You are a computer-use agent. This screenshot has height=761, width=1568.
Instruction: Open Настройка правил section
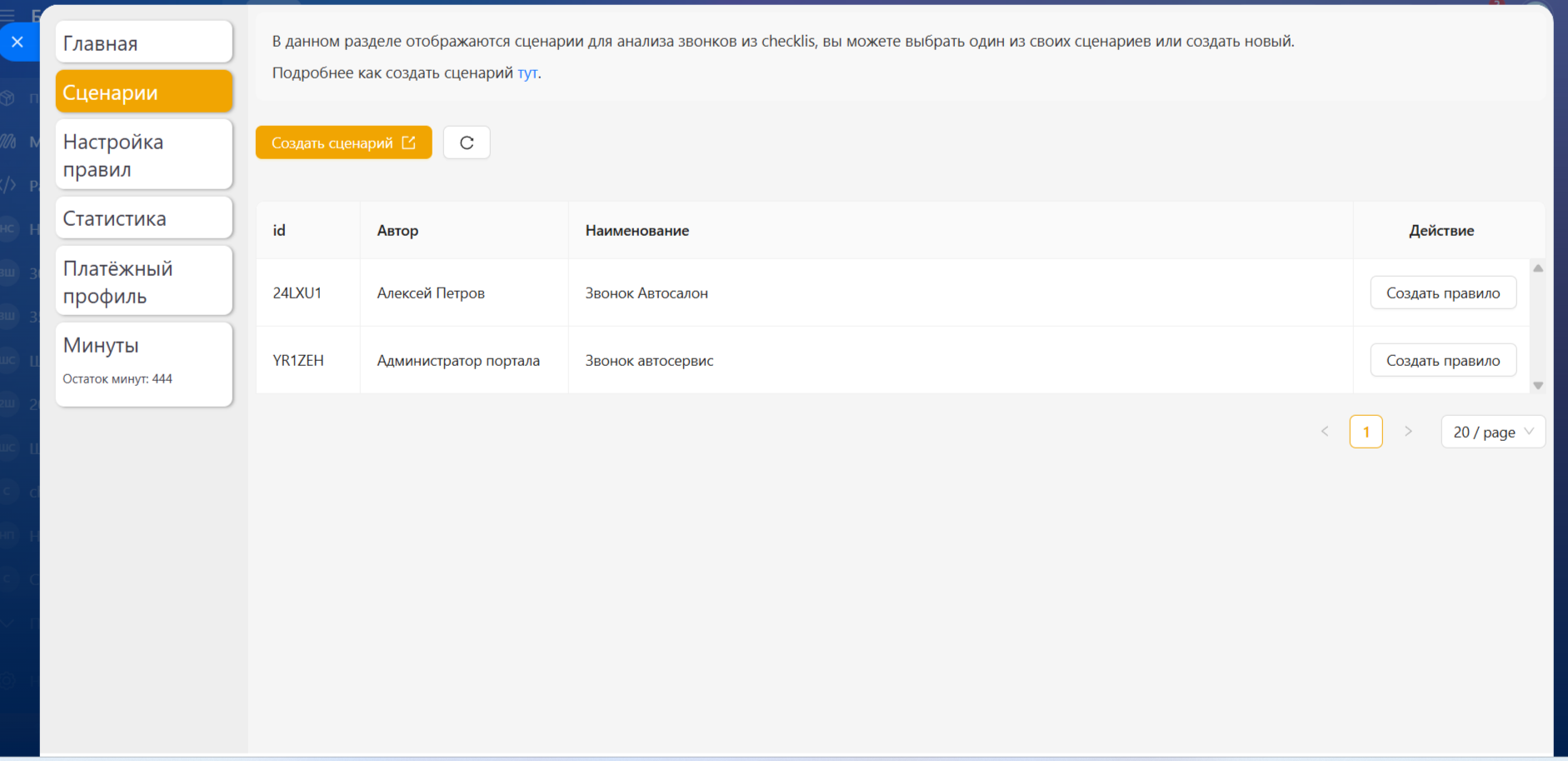point(143,155)
